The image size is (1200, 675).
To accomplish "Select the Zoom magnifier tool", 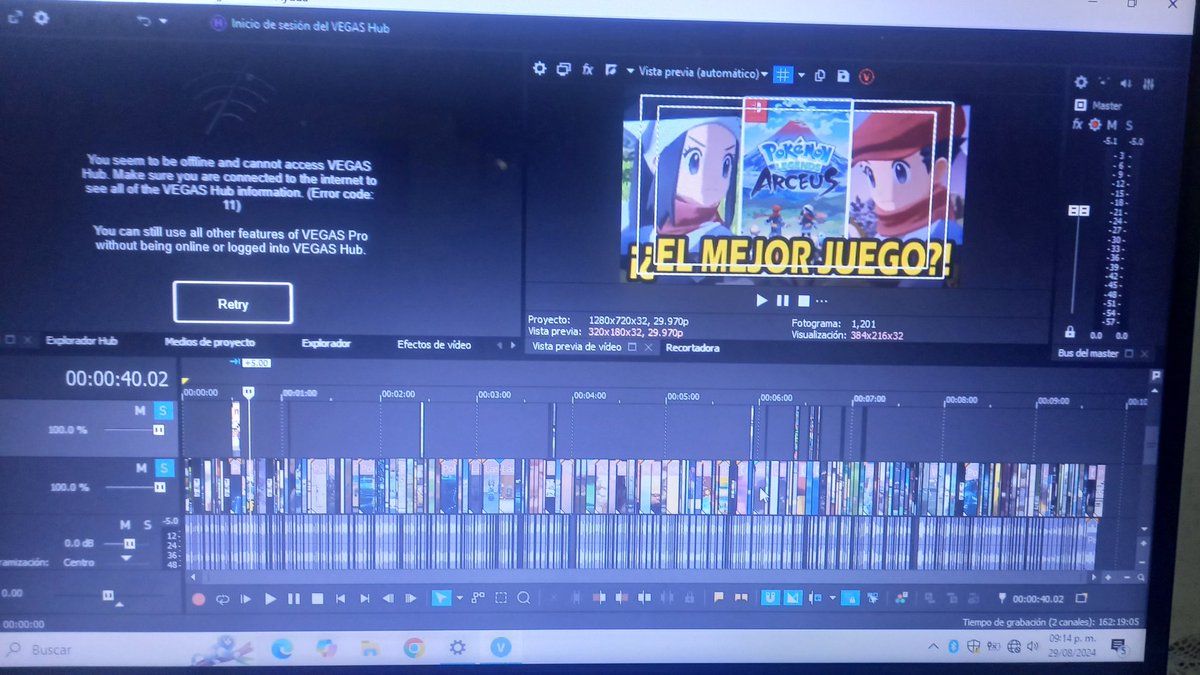I will [x=524, y=598].
